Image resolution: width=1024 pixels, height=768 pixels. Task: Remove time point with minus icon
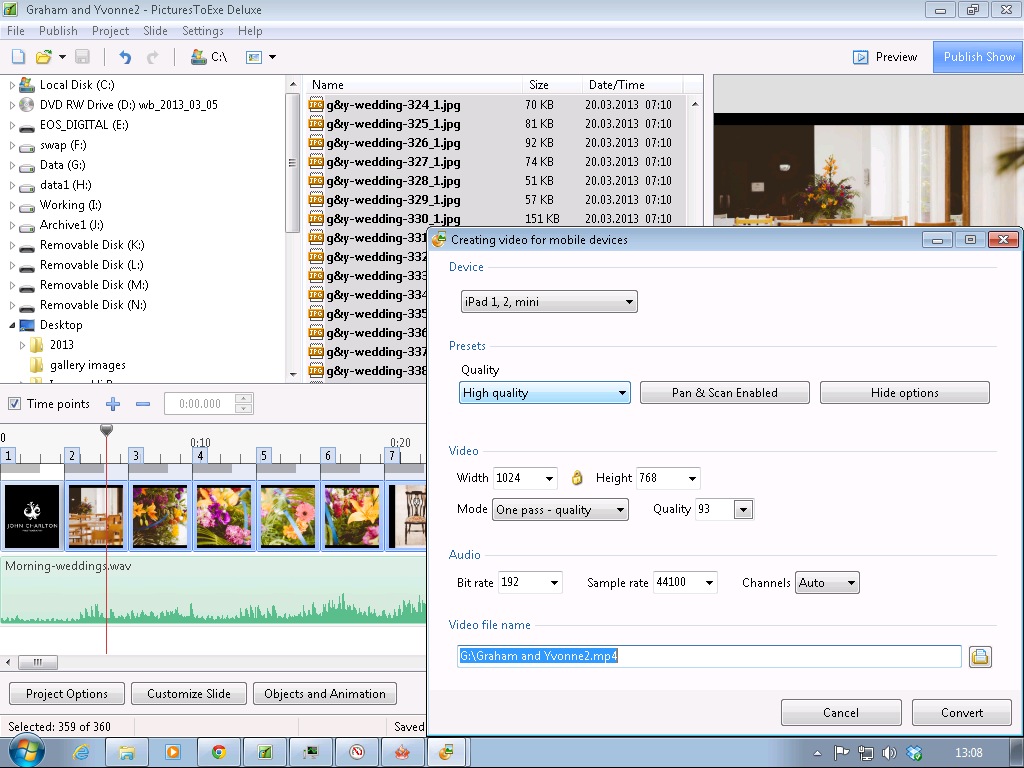(x=143, y=404)
